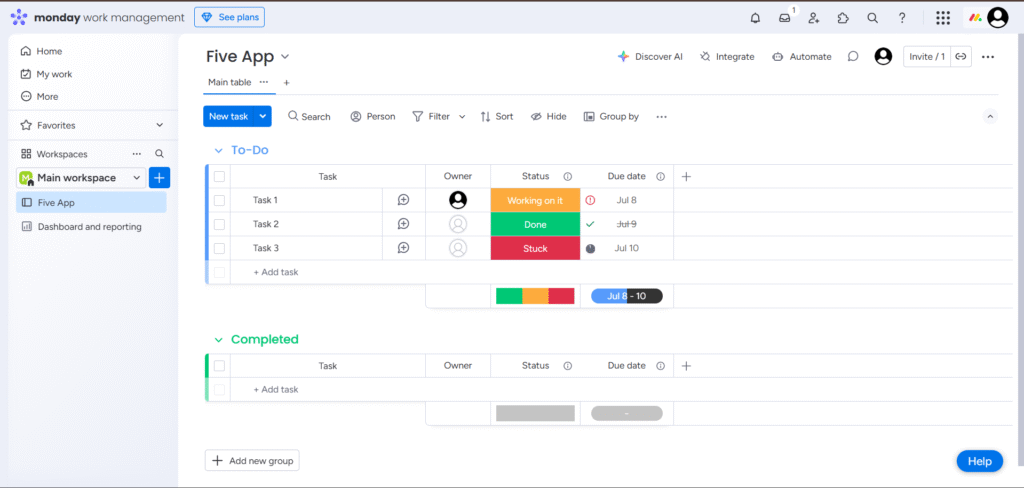Click To-Do status summary color bar
Image resolution: width=1024 pixels, height=488 pixels.
(x=535, y=296)
